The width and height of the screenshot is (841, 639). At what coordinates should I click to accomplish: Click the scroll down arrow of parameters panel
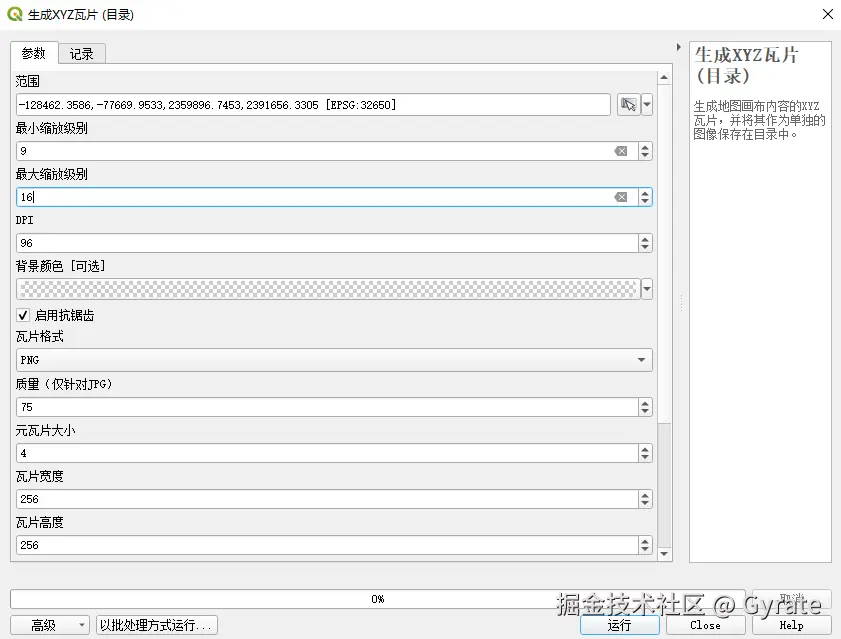pos(664,554)
